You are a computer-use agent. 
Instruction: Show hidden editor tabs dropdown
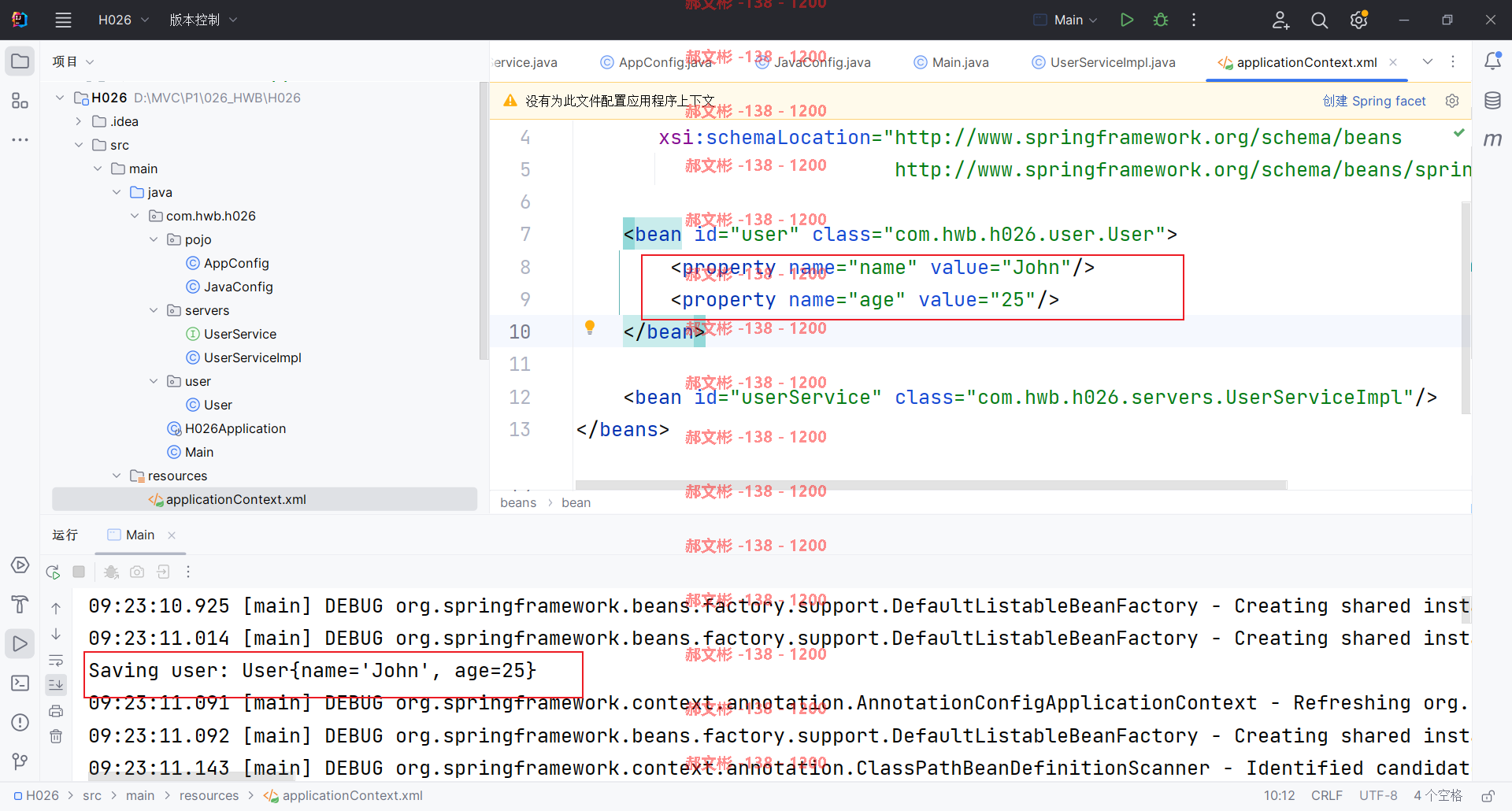pos(1428,61)
